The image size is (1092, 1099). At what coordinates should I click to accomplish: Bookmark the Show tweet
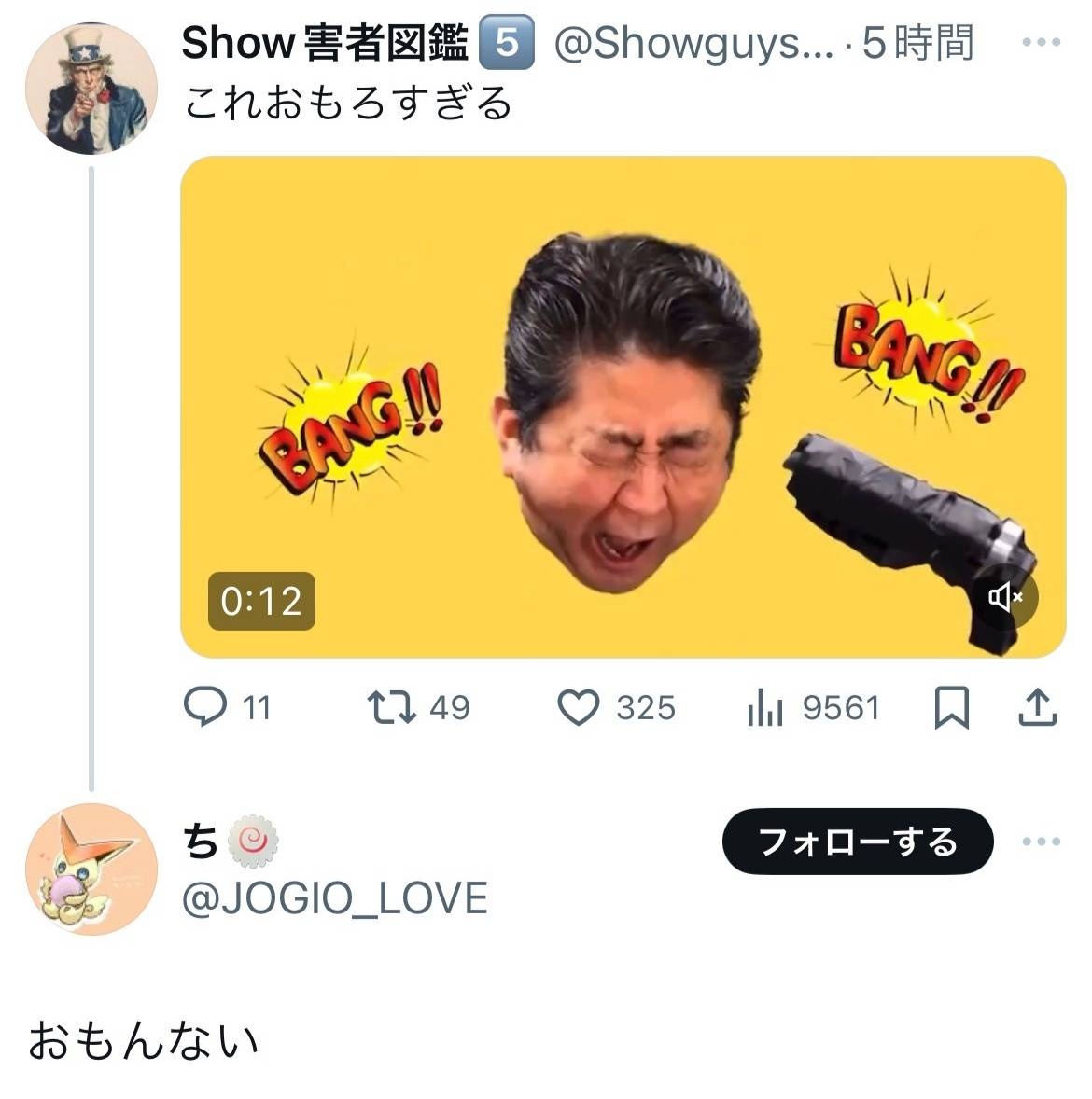[952, 706]
